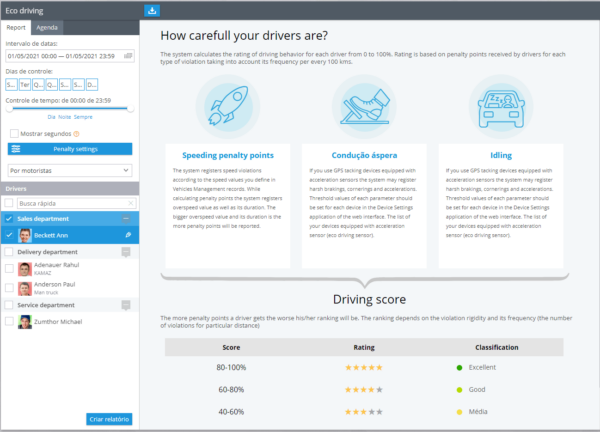600x432 pixels.
Task: Collapse the Sales department group
Action: (126, 218)
